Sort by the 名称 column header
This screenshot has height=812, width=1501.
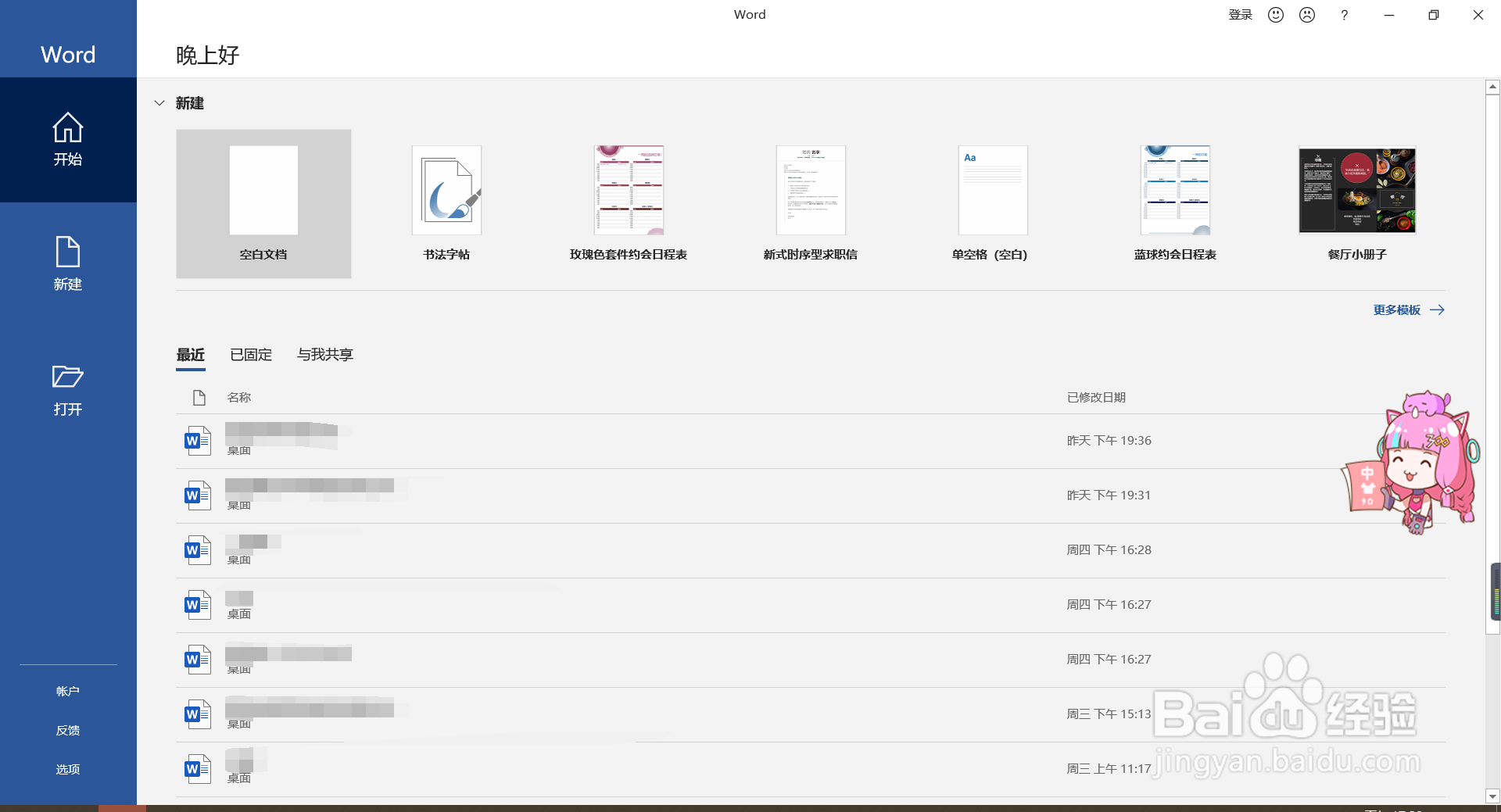(x=239, y=398)
